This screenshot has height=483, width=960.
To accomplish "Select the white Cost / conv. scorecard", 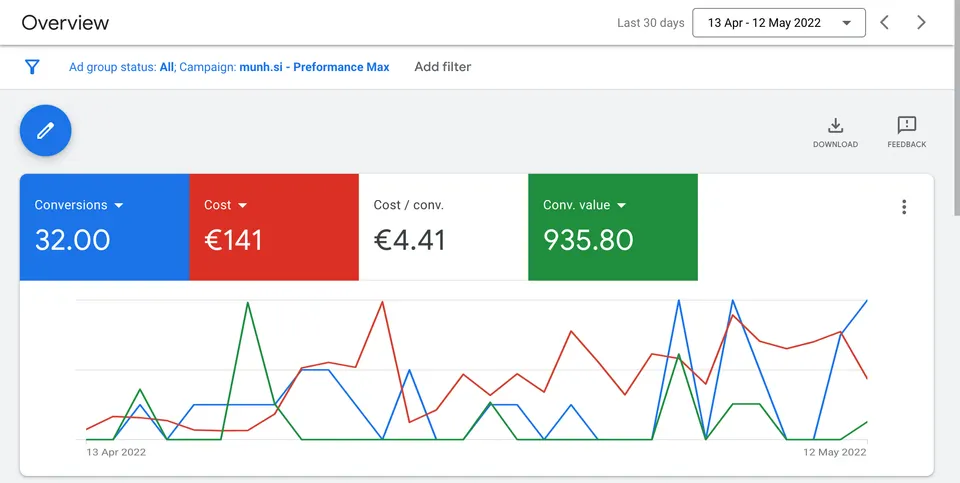I will [443, 227].
